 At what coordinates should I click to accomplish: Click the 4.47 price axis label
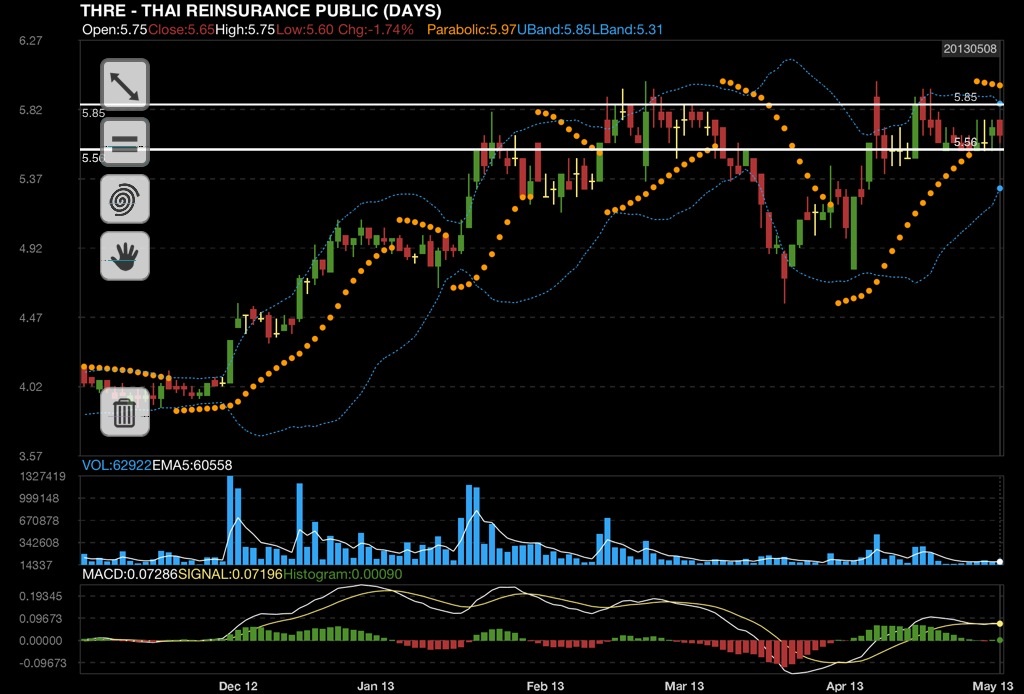[x=31, y=318]
